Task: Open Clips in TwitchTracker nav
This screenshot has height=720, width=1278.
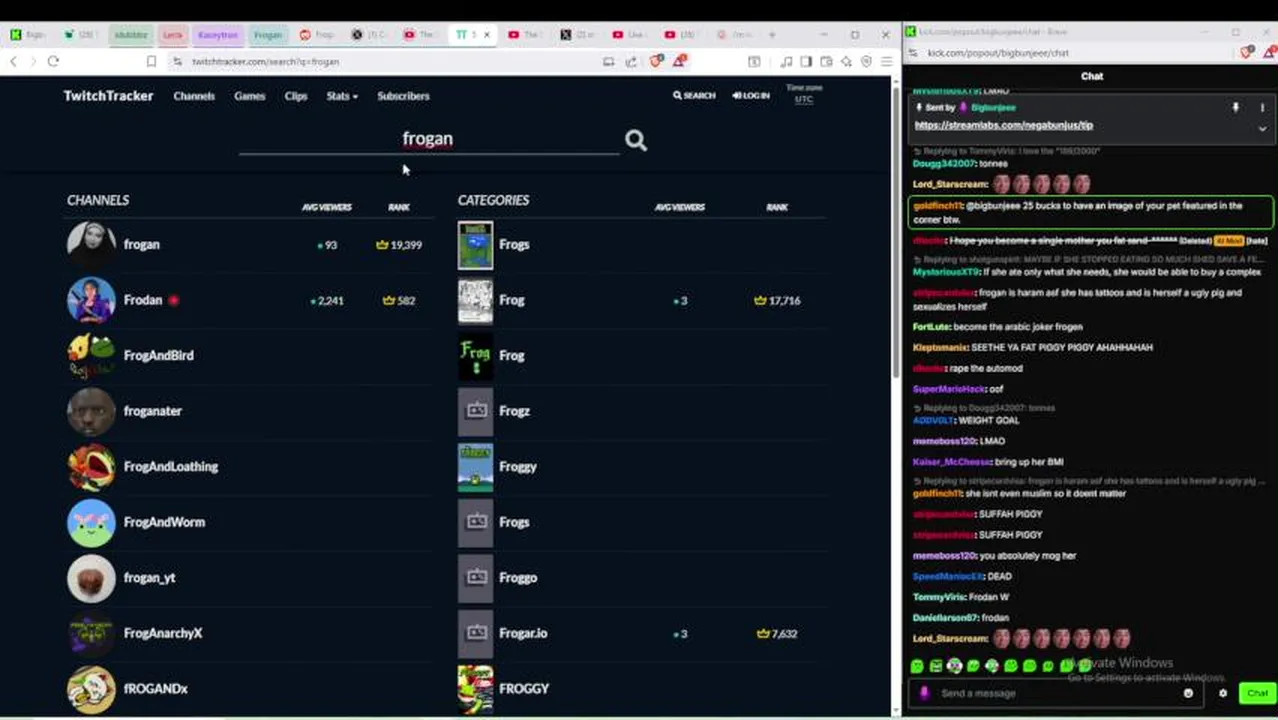Action: (296, 96)
